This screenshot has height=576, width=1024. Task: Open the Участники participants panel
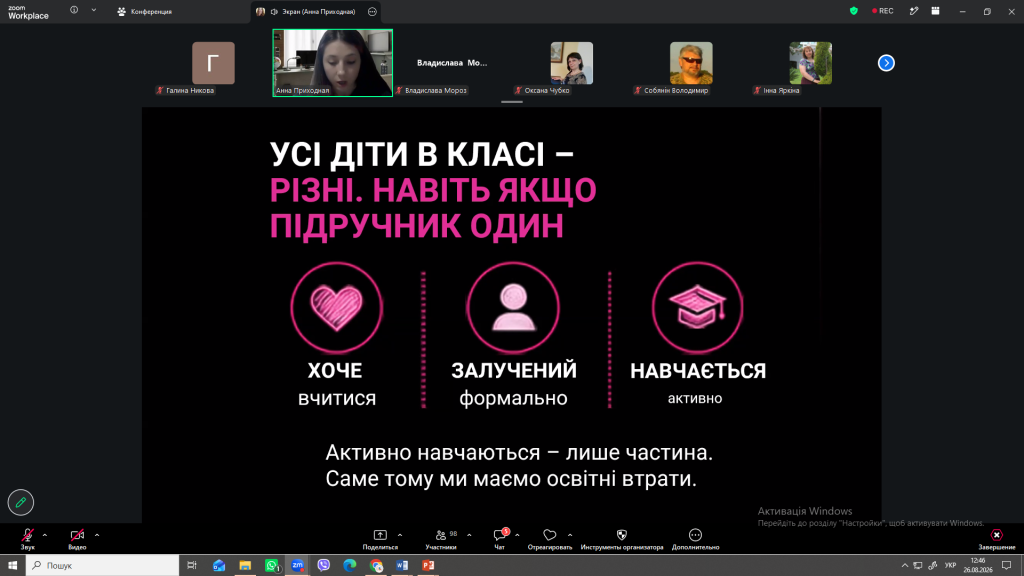(441, 538)
